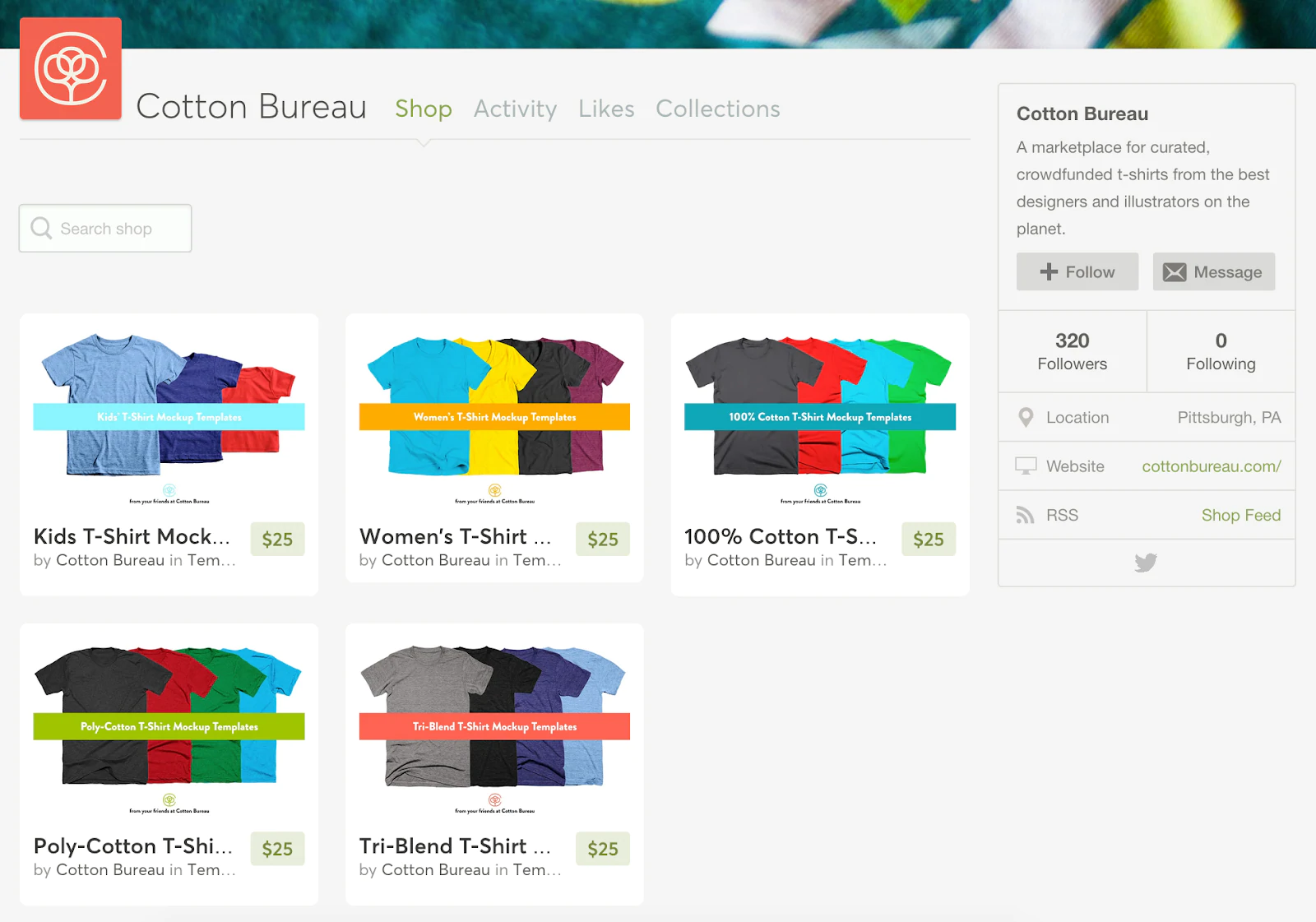Open Tri-Blend T-Shirt Mockup thumbnail
Image resolution: width=1316 pixels, height=922 pixels.
pyautogui.click(x=494, y=727)
